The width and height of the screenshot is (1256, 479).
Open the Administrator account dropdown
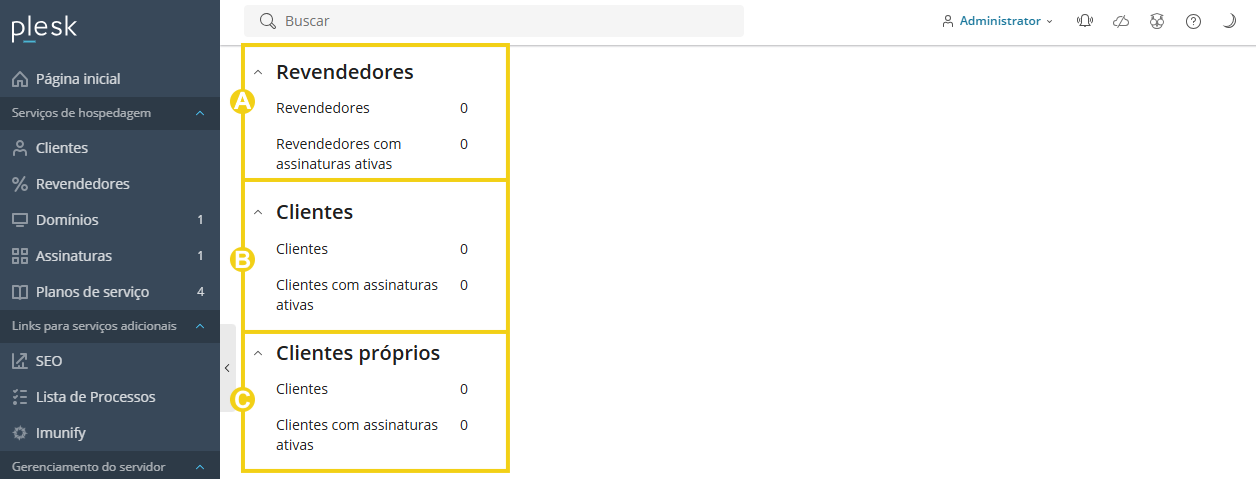tap(998, 21)
